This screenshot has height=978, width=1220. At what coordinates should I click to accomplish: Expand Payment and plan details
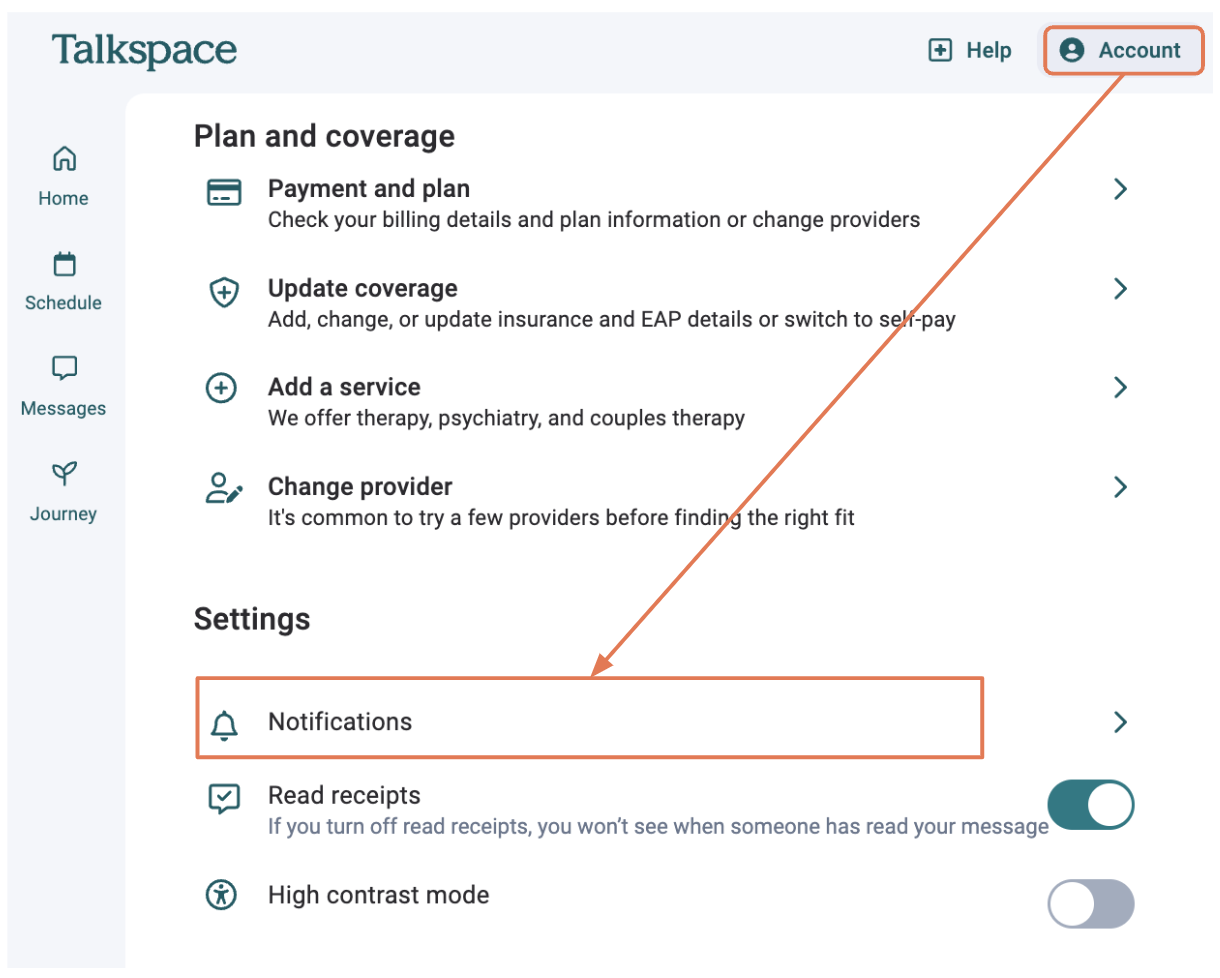point(1120,188)
